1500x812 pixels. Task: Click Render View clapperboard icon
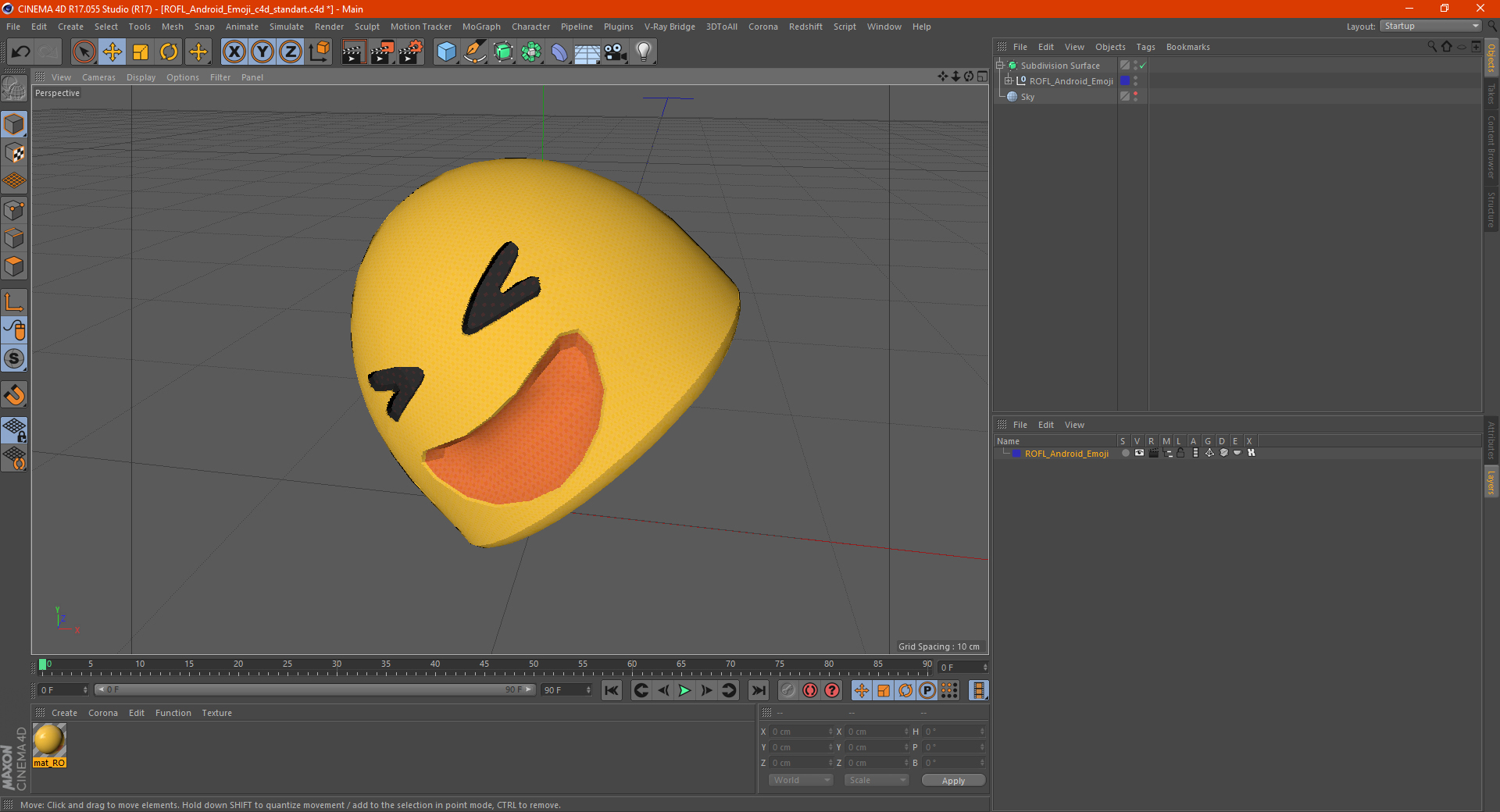coord(353,52)
